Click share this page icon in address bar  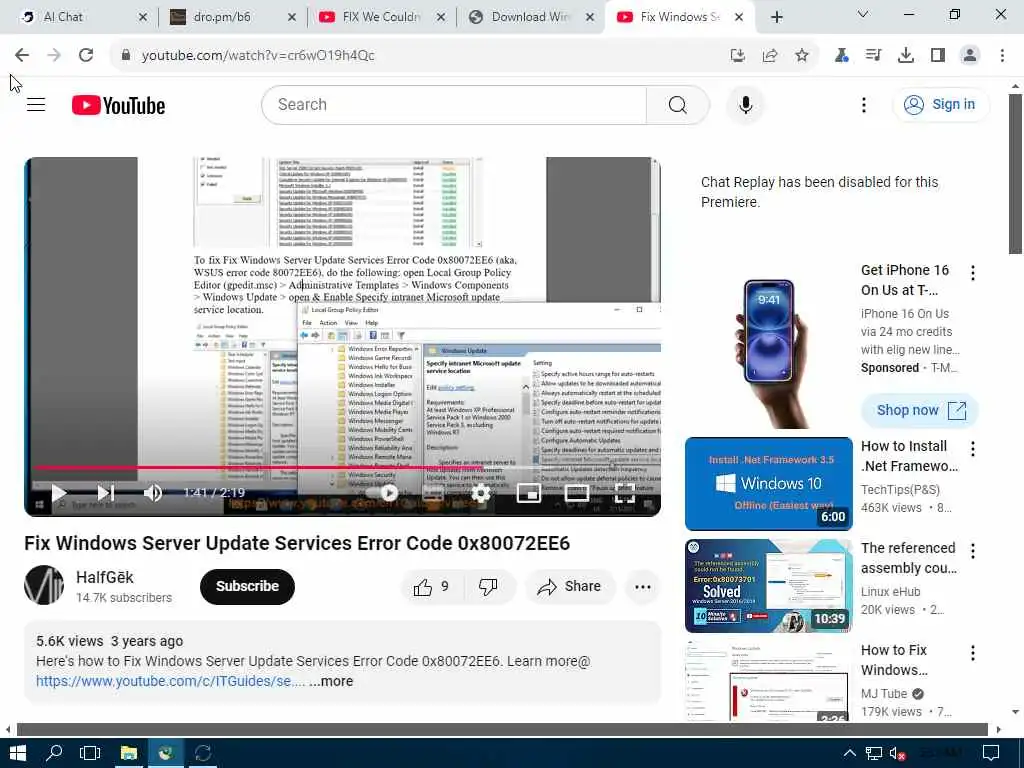pyautogui.click(x=770, y=56)
